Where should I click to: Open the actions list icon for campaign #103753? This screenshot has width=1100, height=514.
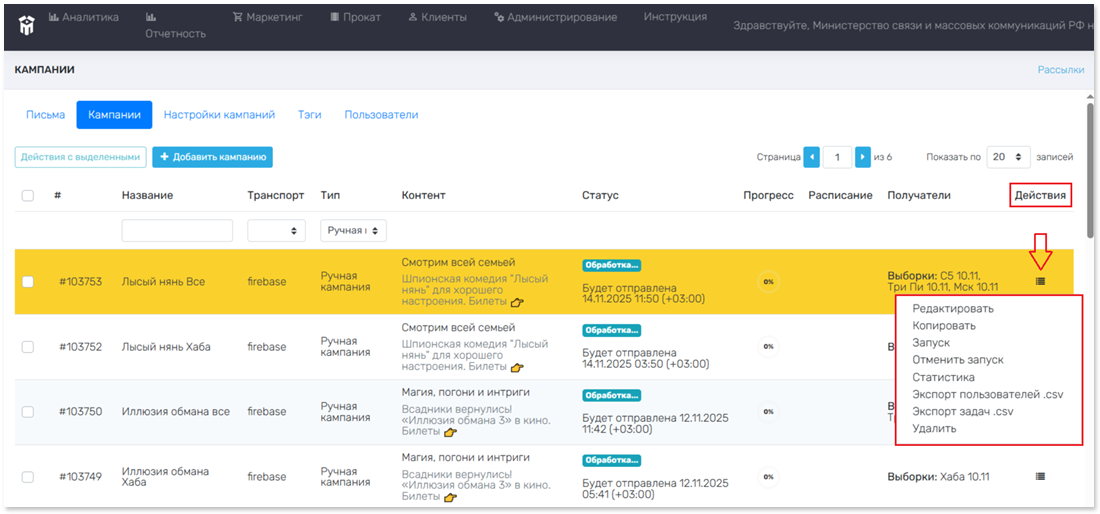click(x=1041, y=282)
